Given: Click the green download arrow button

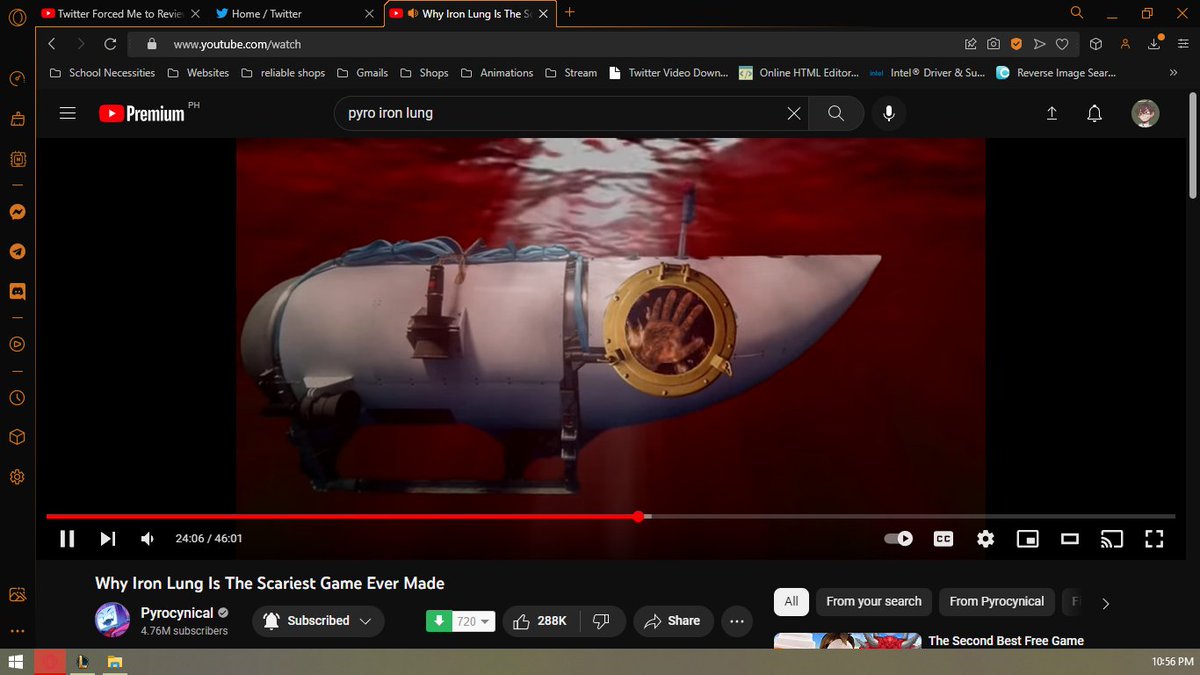Looking at the screenshot, I should tap(439, 621).
